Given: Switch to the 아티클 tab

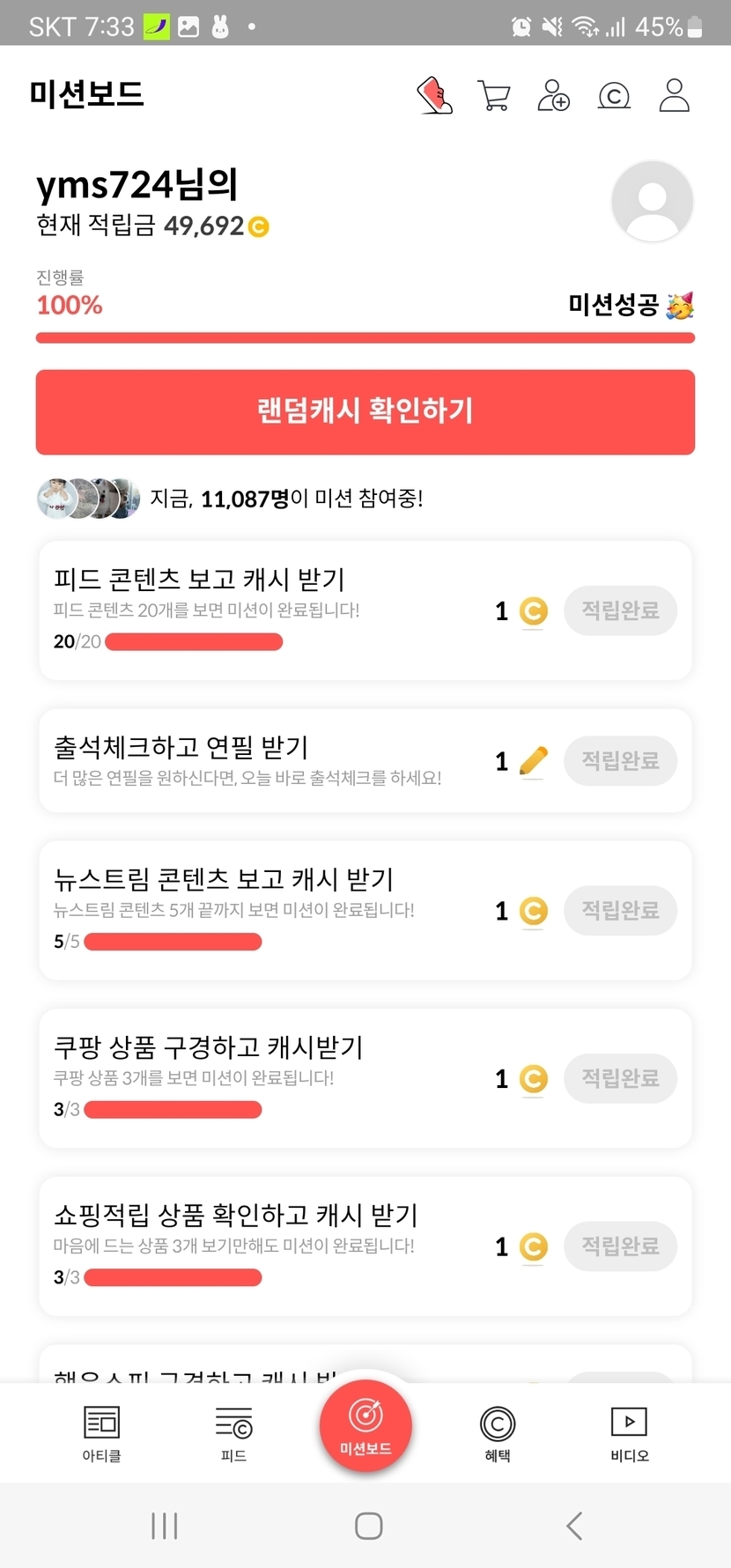Looking at the screenshot, I should 101,1433.
